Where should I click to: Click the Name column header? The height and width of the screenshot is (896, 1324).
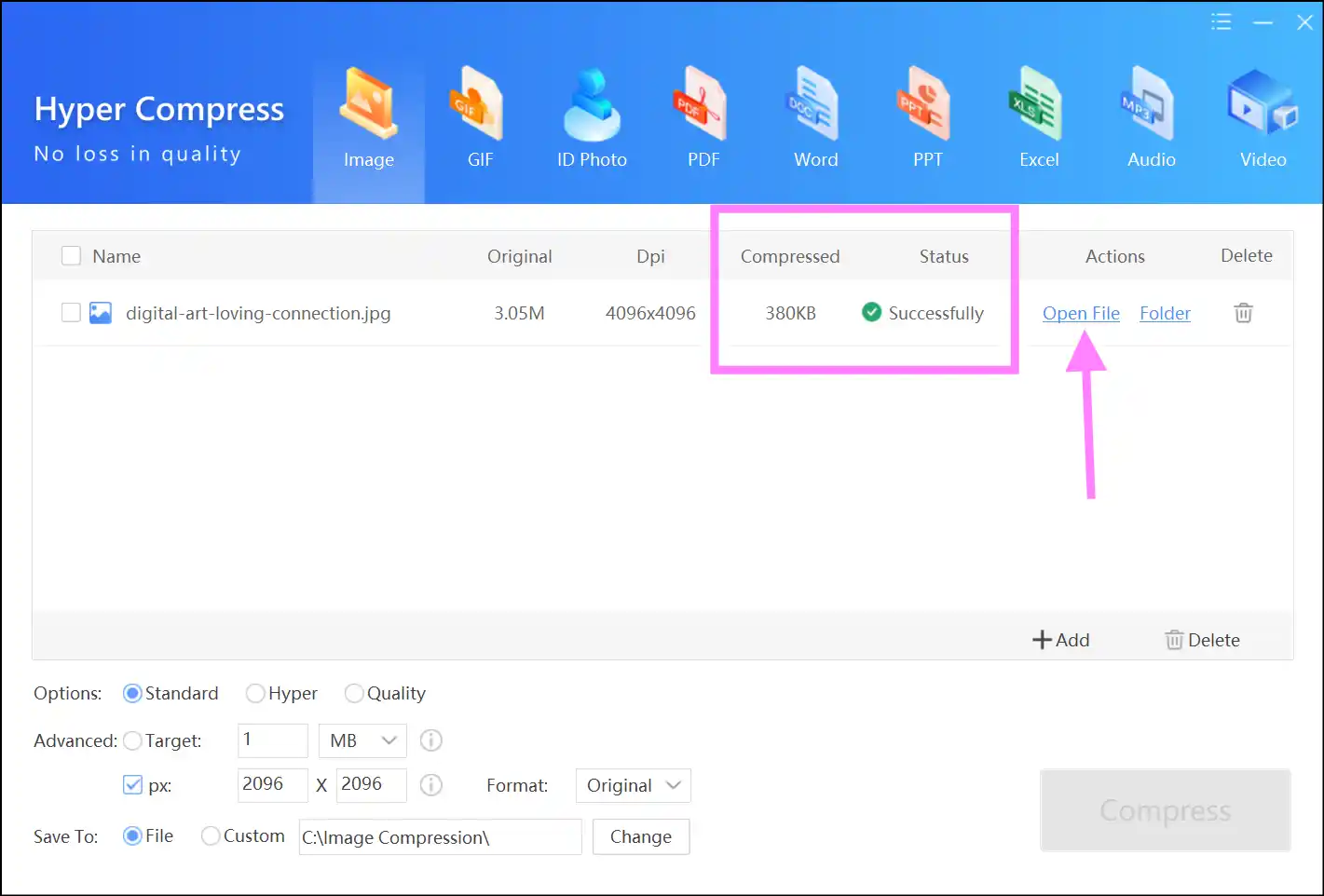tap(116, 256)
